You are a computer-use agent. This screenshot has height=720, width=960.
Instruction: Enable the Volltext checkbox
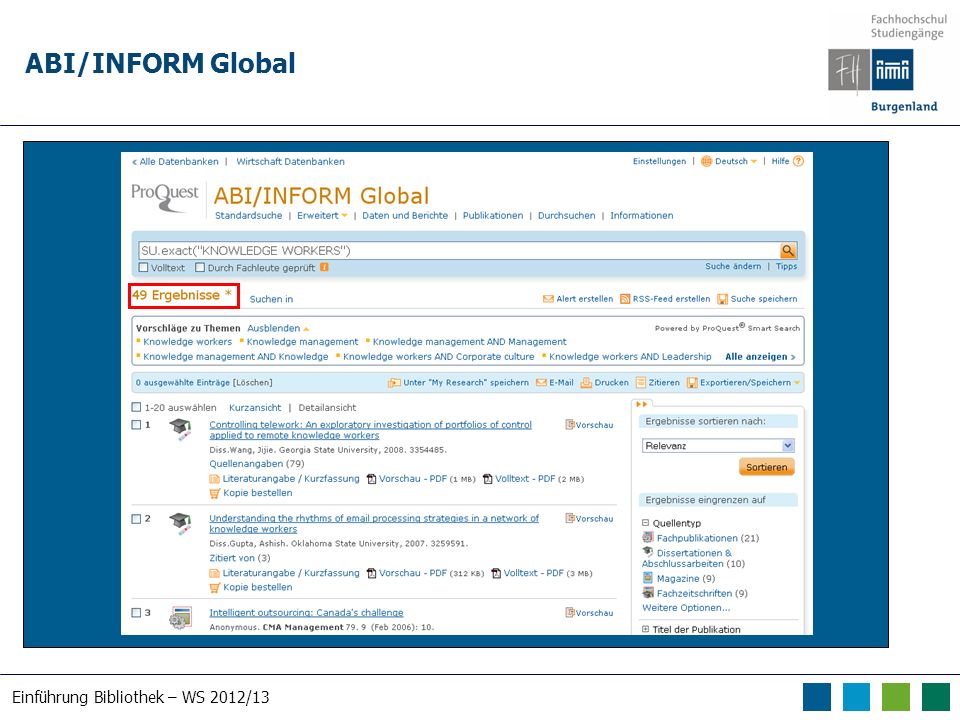144,268
